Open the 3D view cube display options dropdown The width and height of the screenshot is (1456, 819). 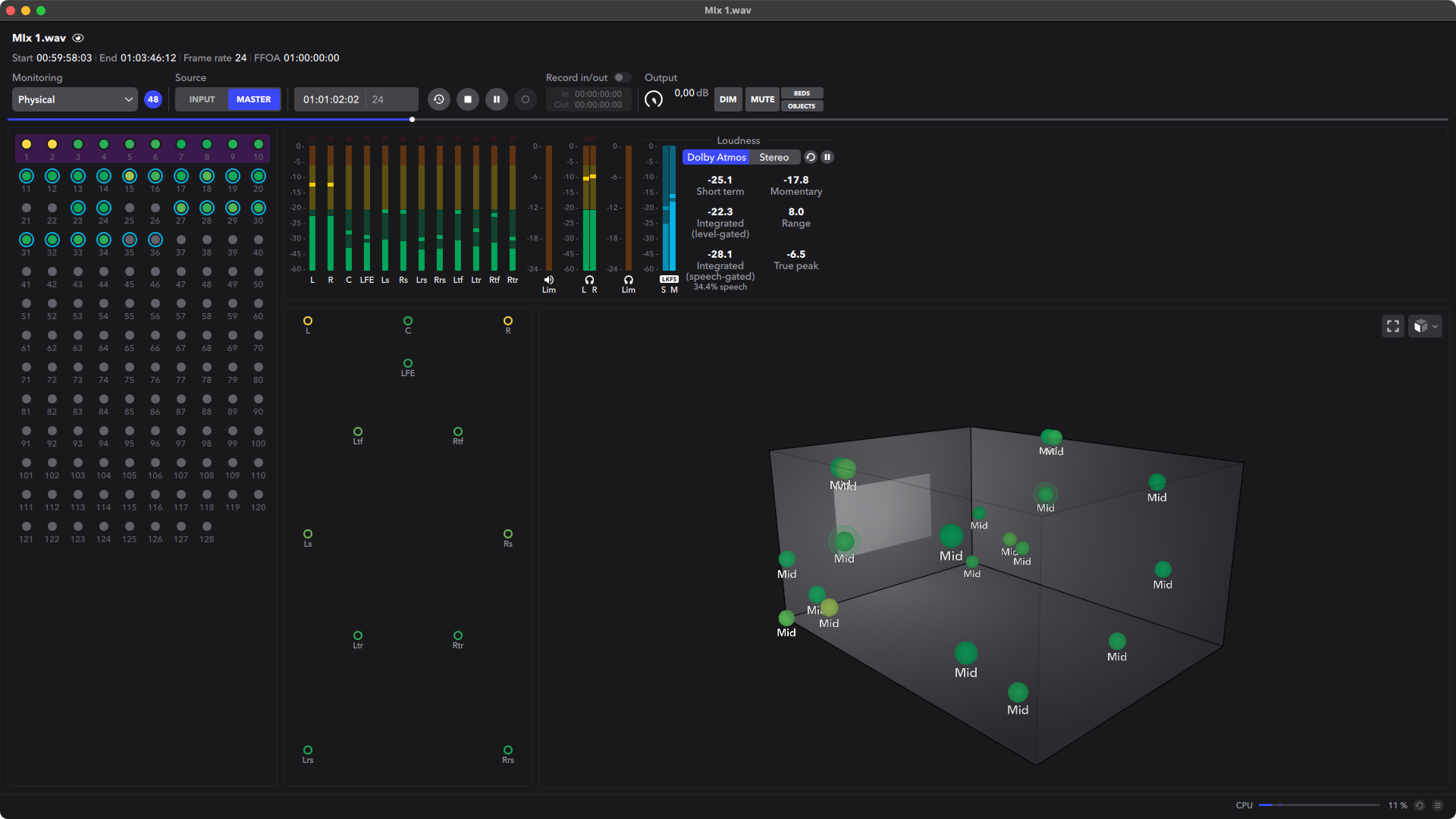pos(1425,326)
